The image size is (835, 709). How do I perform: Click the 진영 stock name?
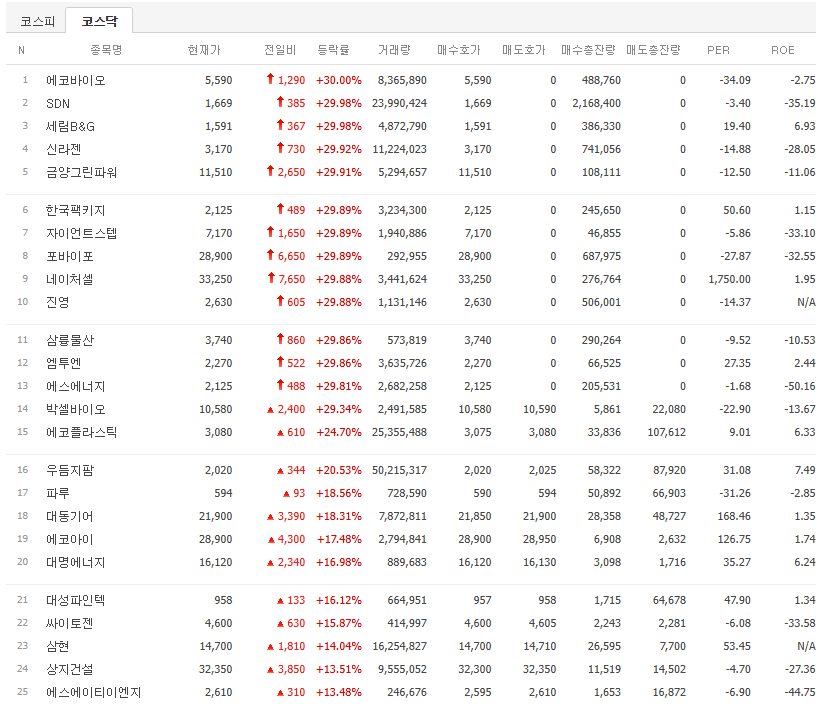point(58,302)
